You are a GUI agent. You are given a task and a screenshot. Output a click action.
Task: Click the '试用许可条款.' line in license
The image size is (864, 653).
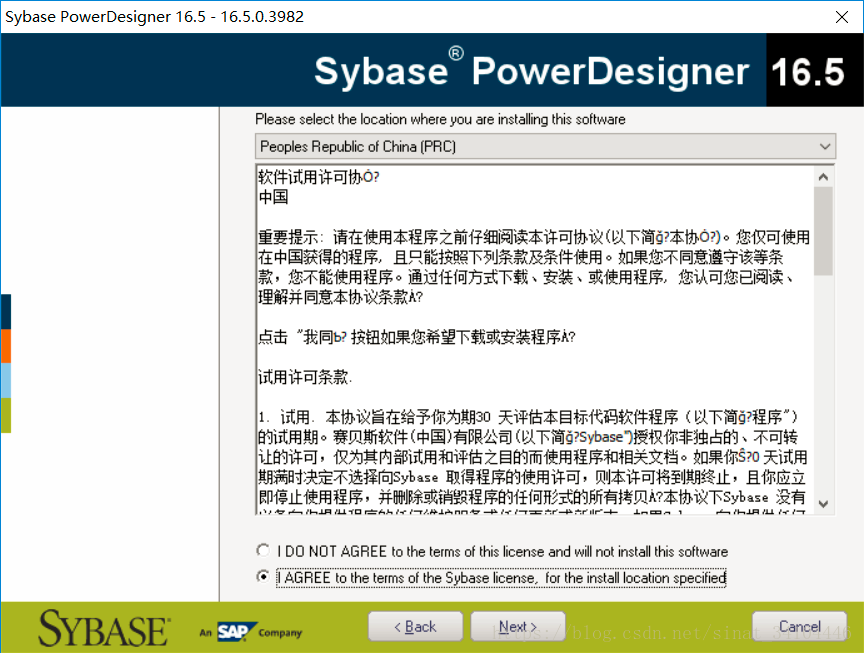coord(305,377)
